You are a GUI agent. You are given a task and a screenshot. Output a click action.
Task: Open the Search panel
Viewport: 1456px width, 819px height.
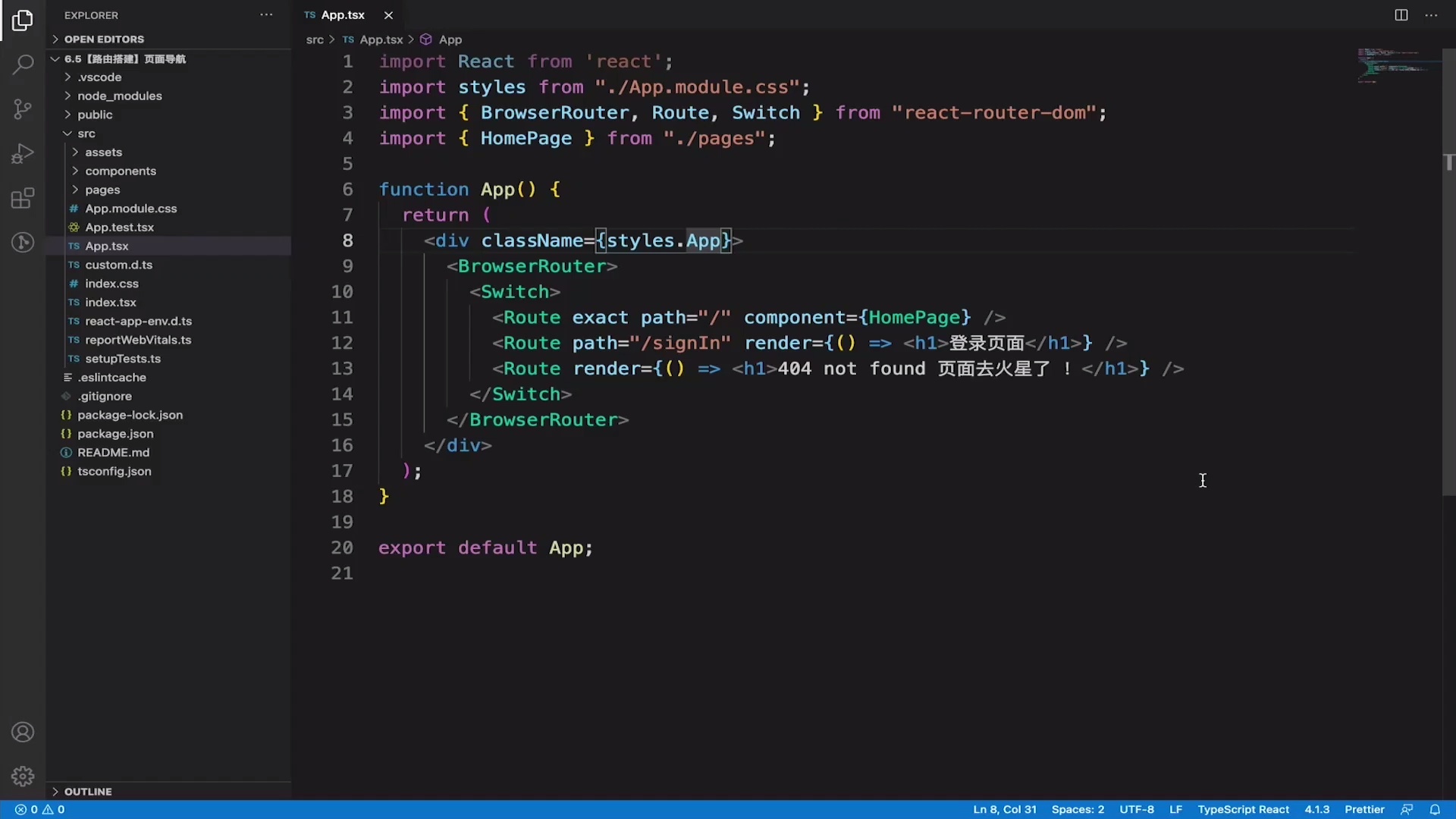tap(23, 64)
